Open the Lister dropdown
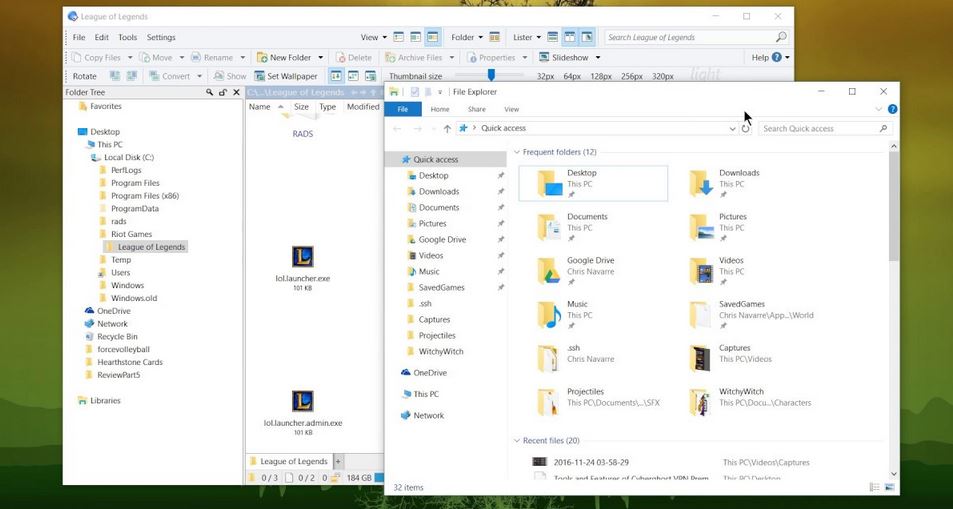The image size is (953, 509). tap(526, 37)
